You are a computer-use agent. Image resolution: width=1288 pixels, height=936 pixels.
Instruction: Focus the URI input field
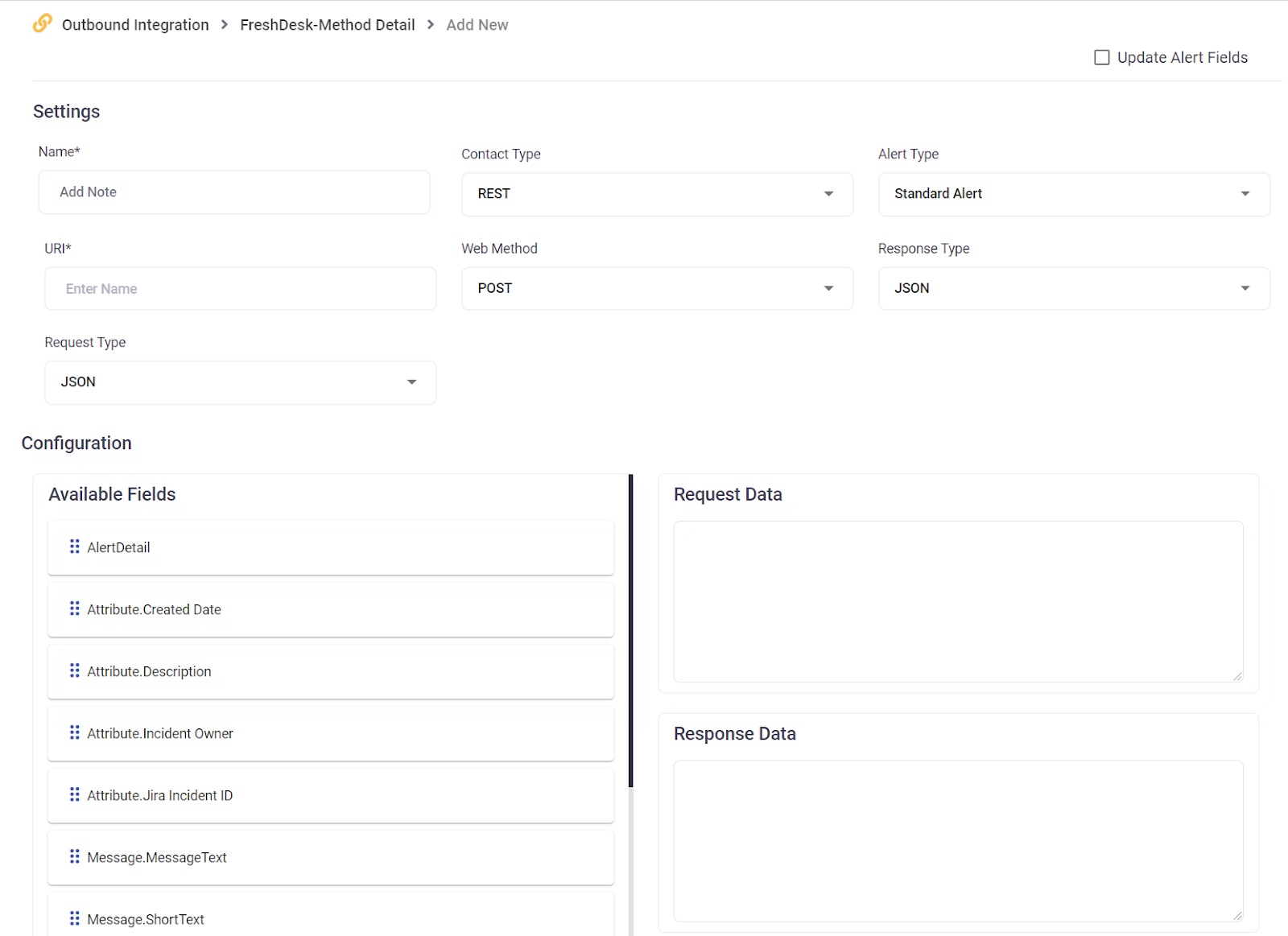tap(240, 289)
